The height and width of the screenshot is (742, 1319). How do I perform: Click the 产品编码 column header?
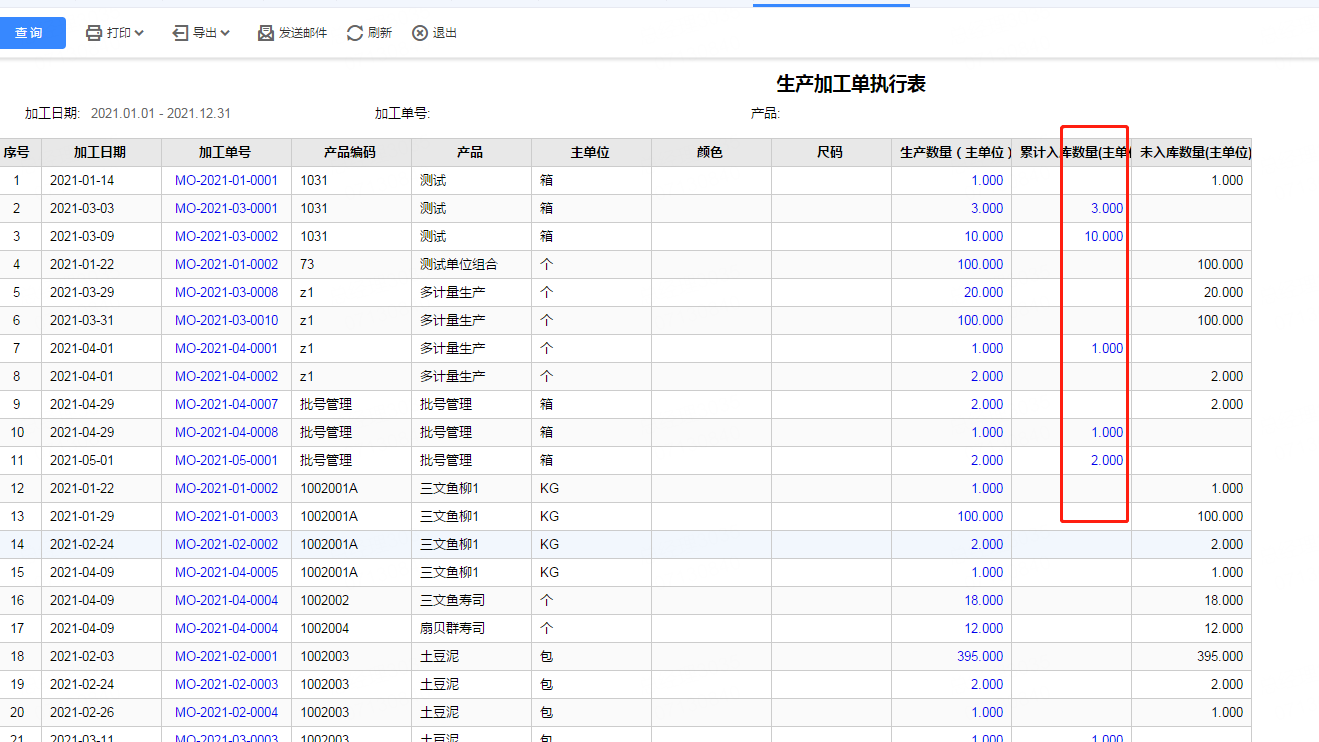pos(351,153)
